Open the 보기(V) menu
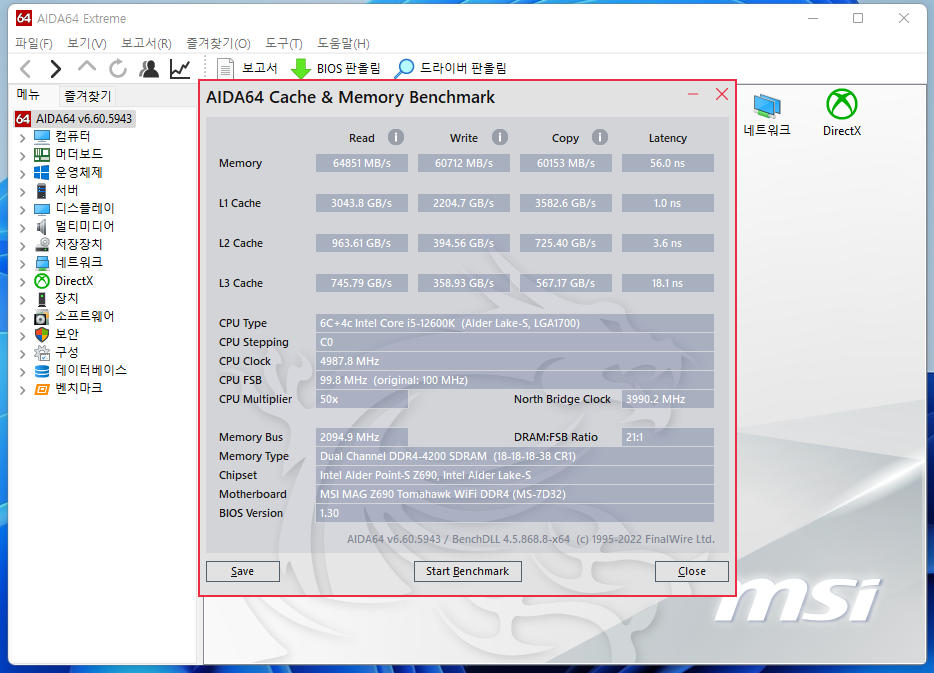Viewport: 934px width, 673px height. click(x=86, y=43)
